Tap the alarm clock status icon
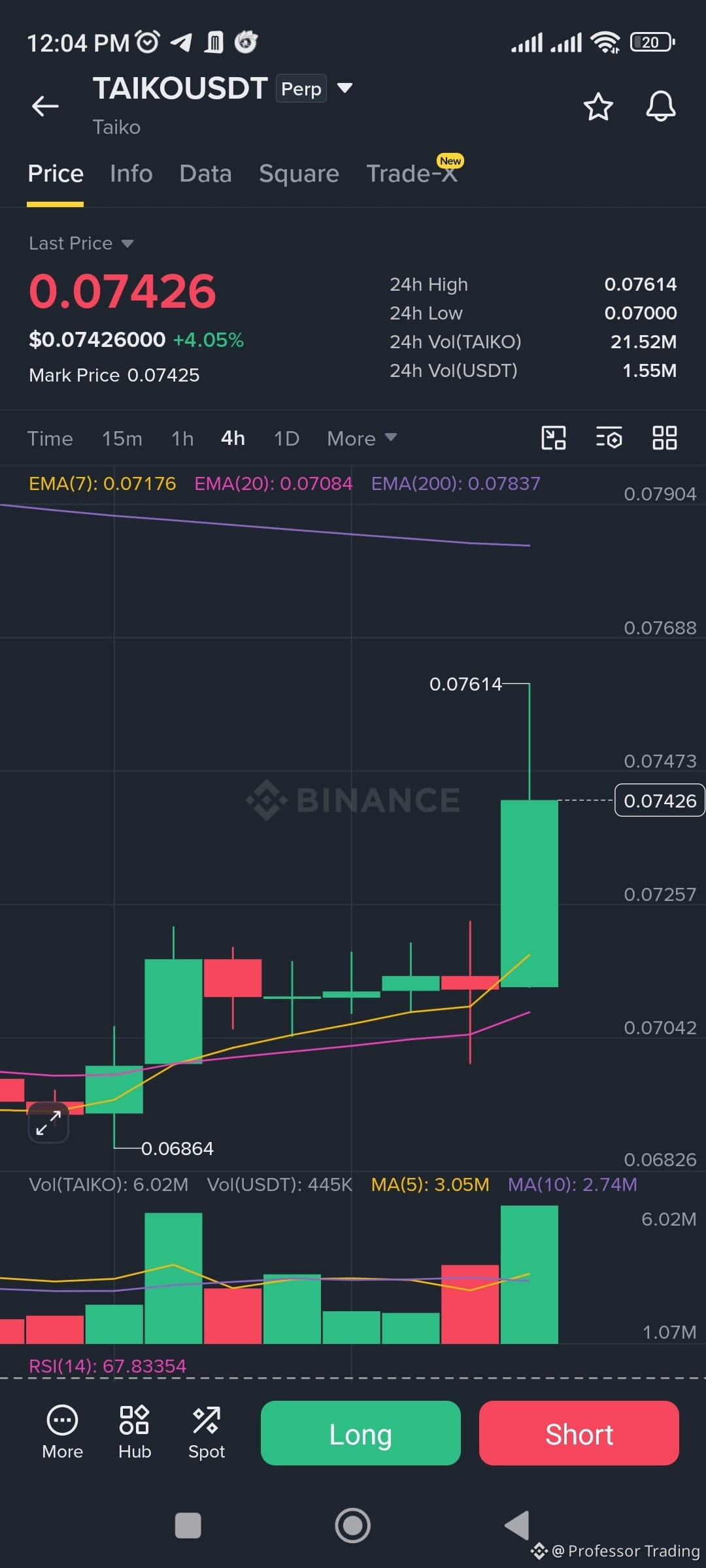 (x=147, y=42)
